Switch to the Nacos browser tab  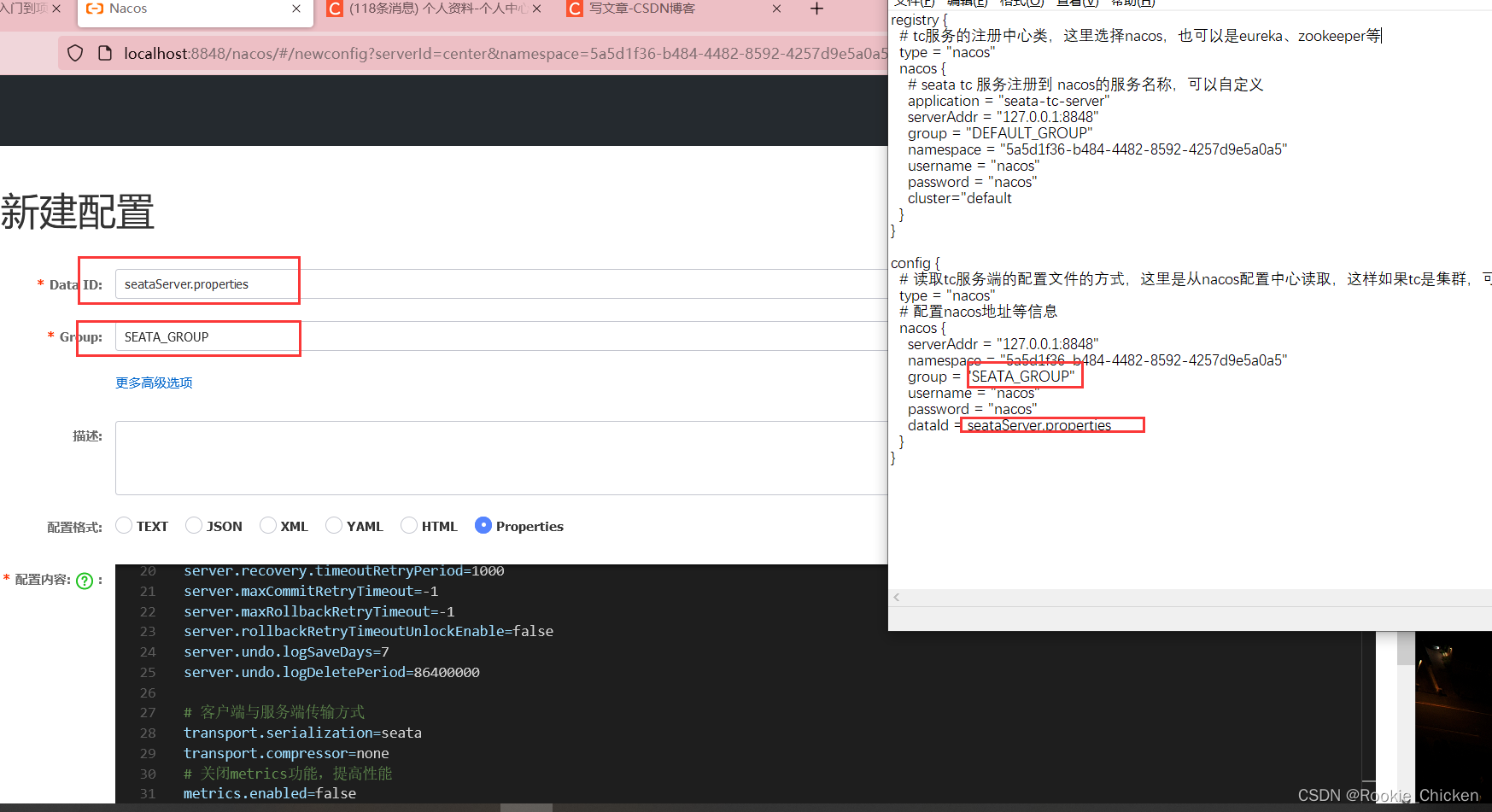[195, 9]
